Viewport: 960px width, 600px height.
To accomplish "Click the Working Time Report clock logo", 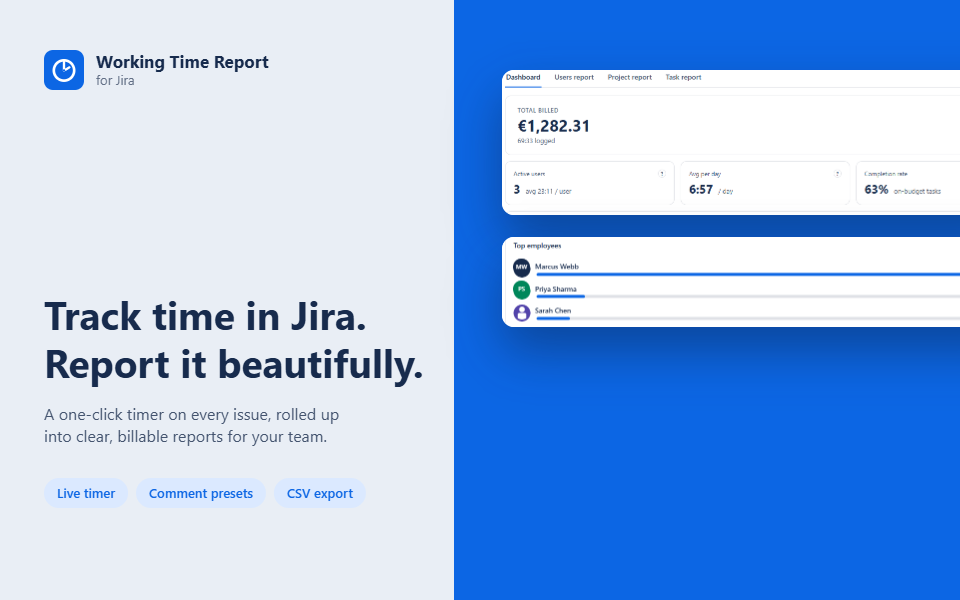I will [x=64, y=70].
